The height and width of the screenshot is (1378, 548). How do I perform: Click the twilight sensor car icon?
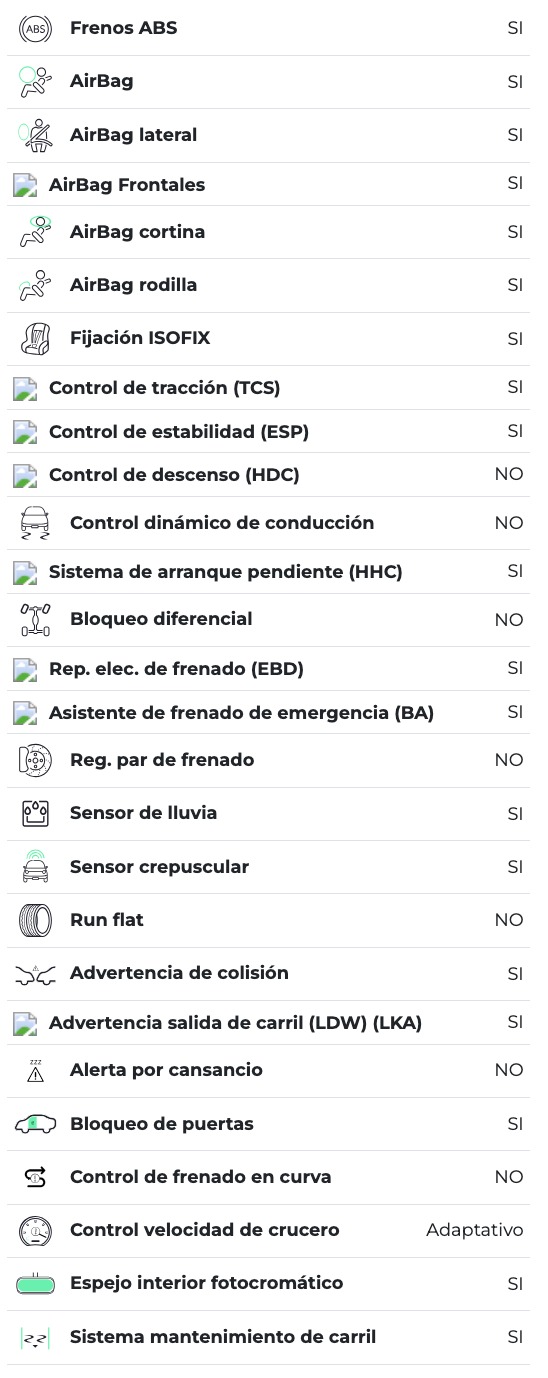click(35, 867)
